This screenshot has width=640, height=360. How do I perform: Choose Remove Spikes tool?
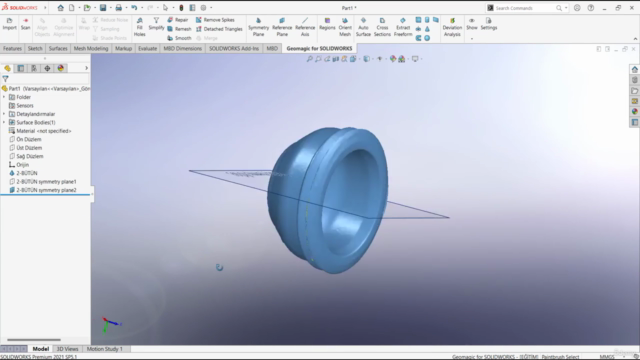click(x=215, y=20)
